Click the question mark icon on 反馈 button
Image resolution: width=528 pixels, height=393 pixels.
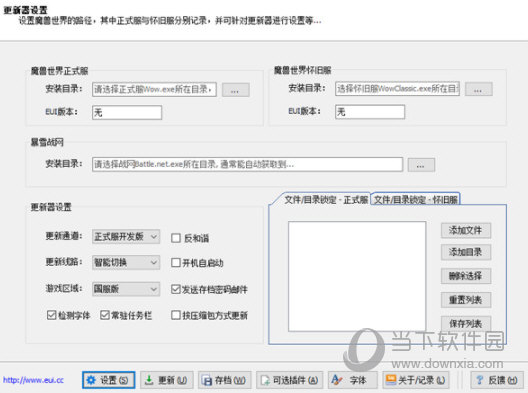point(480,380)
